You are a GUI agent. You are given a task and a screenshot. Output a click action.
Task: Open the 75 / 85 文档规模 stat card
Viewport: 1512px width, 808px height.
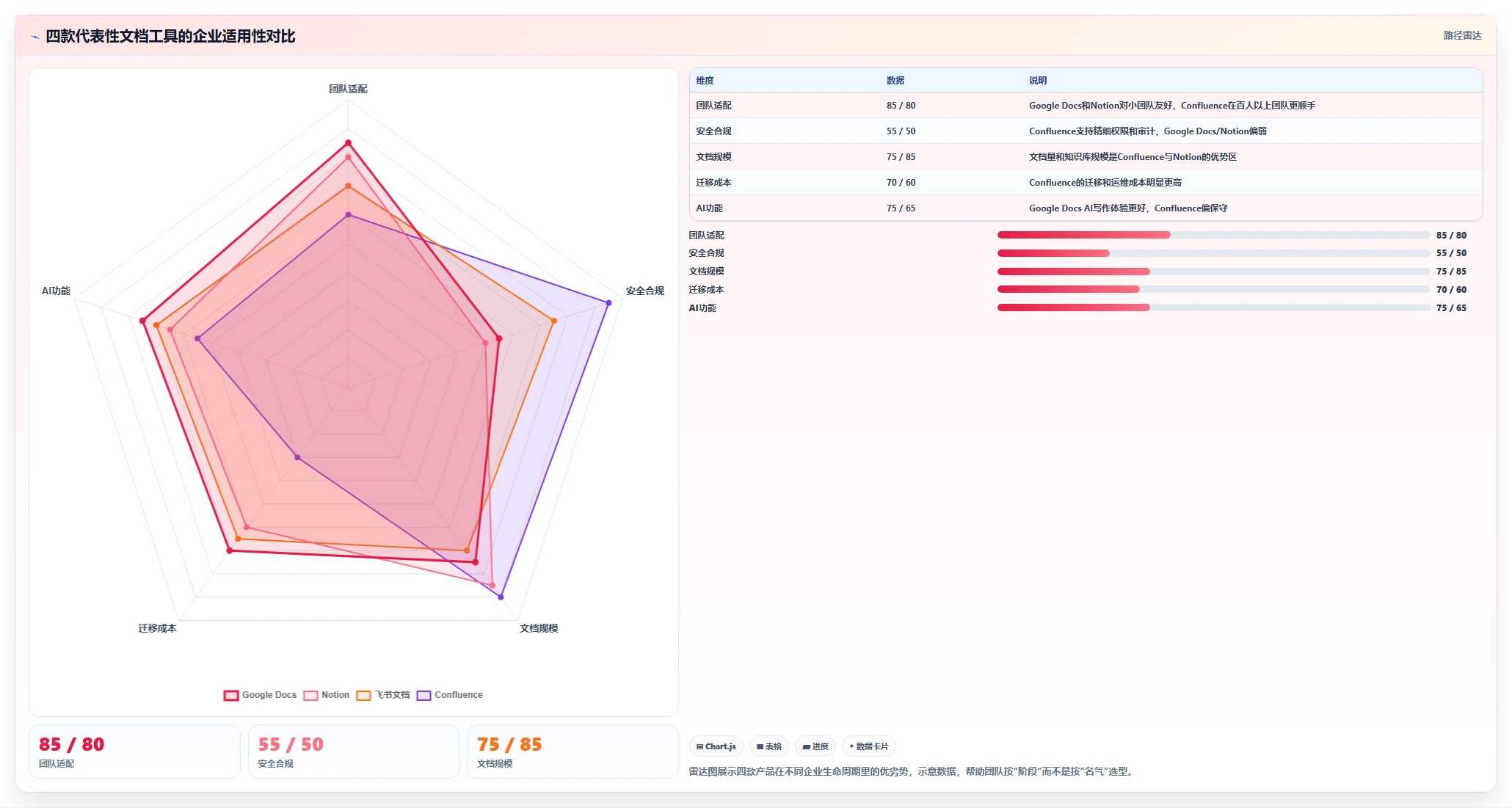tap(573, 751)
